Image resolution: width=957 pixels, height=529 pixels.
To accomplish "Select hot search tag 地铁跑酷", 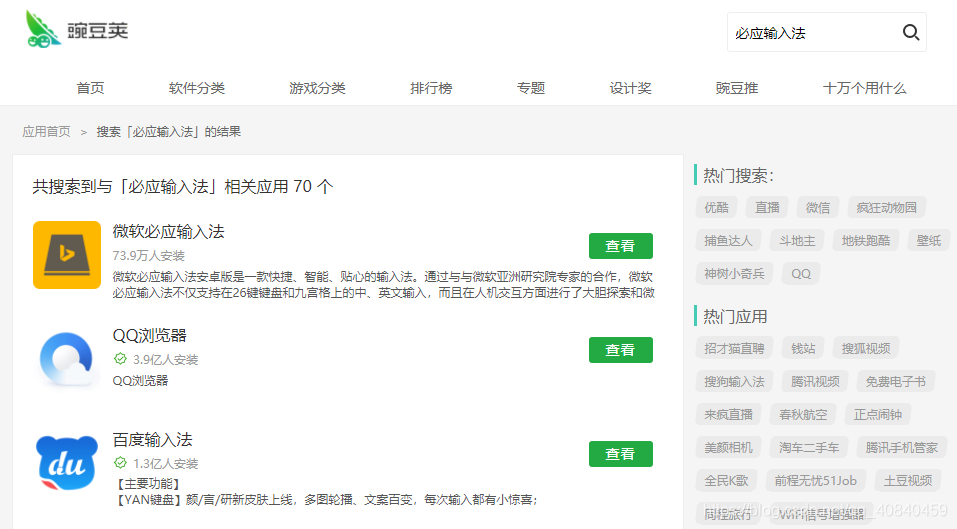I will tap(866, 240).
